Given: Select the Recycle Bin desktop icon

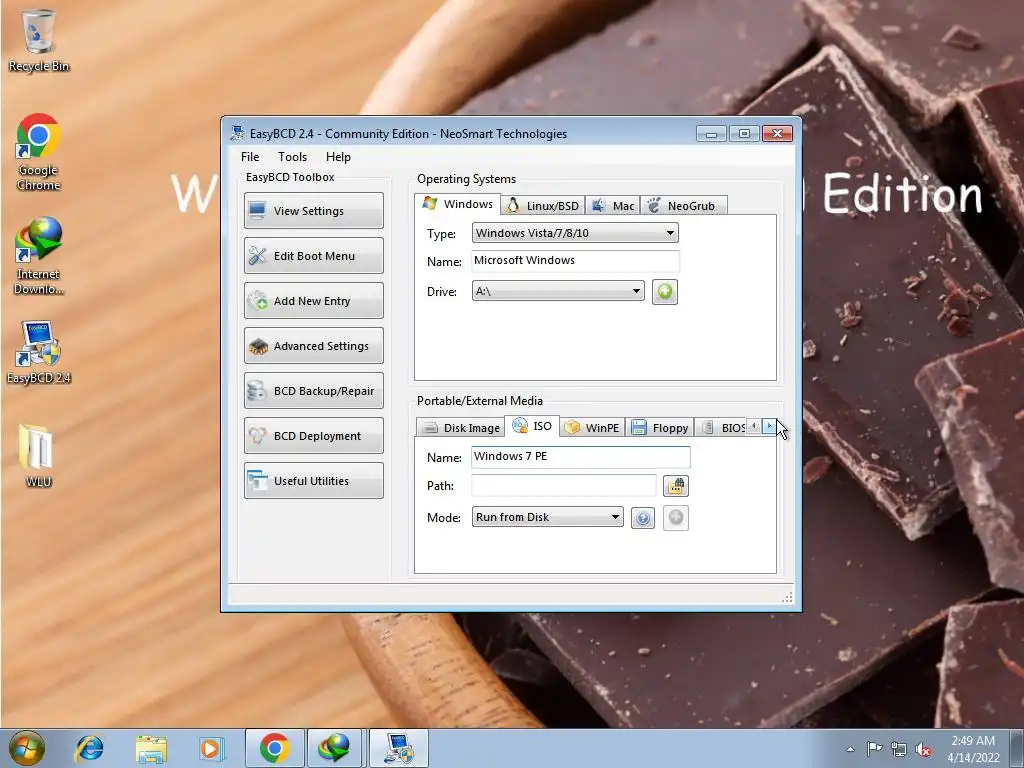Looking at the screenshot, I should pos(39,40).
